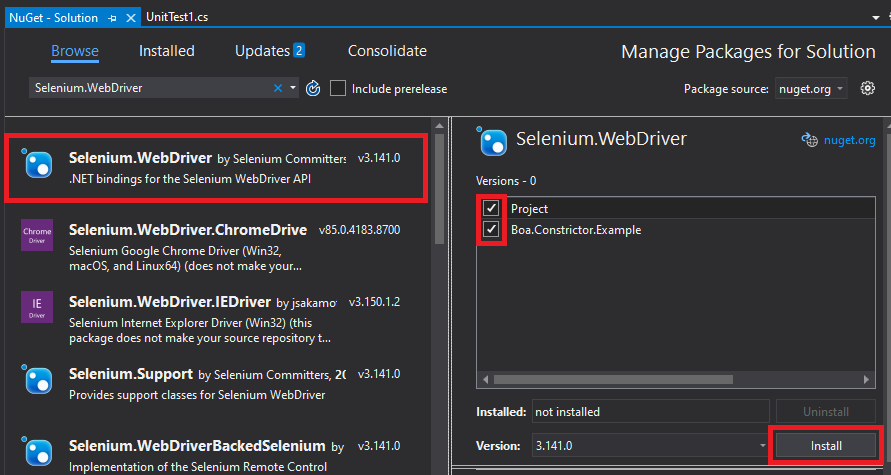Click the Selenium.Support package icon

coord(37,380)
